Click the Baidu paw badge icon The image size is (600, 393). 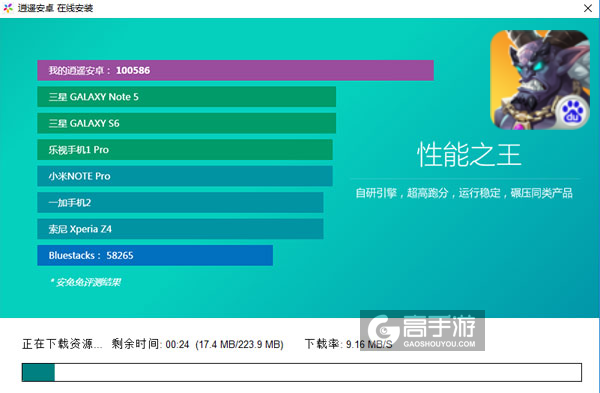coord(572,113)
